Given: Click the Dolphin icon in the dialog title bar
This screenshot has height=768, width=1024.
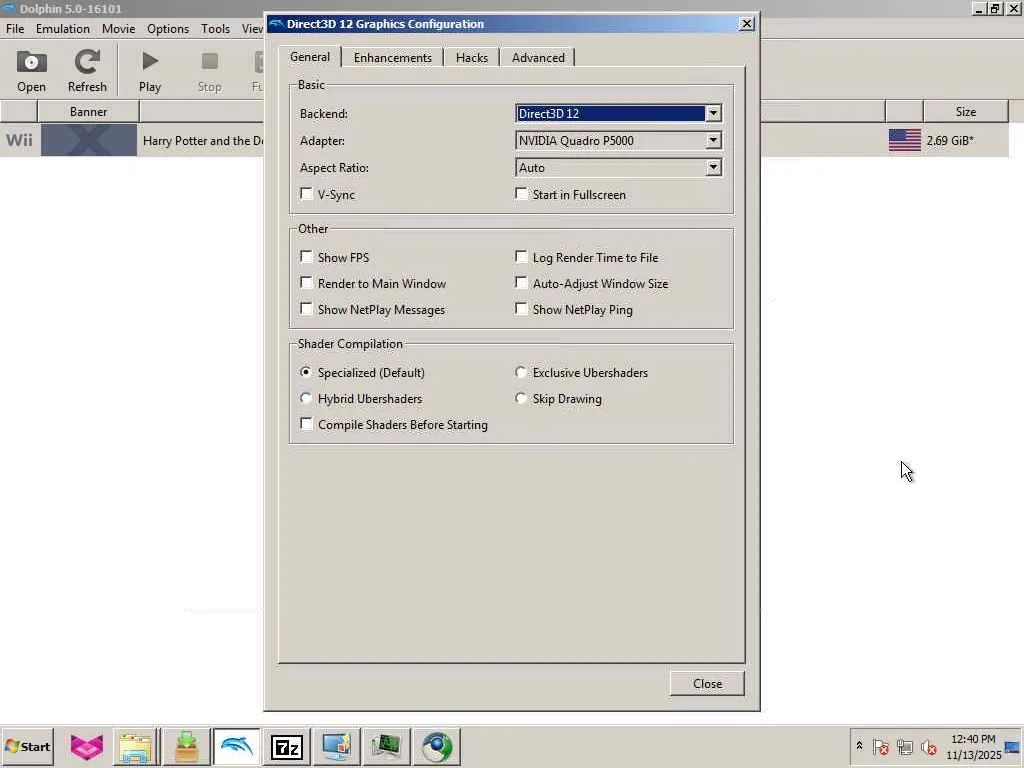Looking at the screenshot, I should coord(276,24).
